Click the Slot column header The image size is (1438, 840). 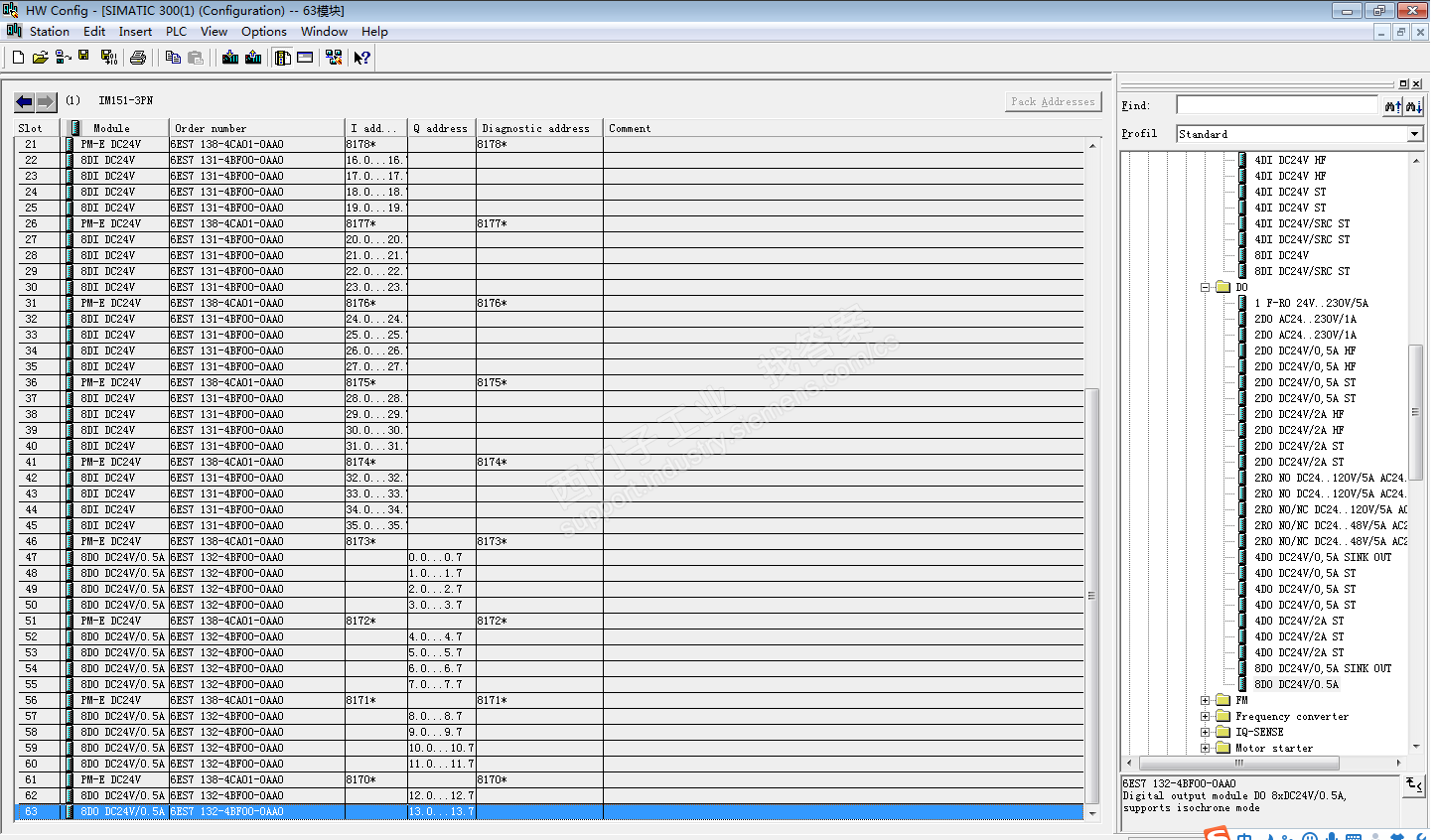click(x=40, y=128)
